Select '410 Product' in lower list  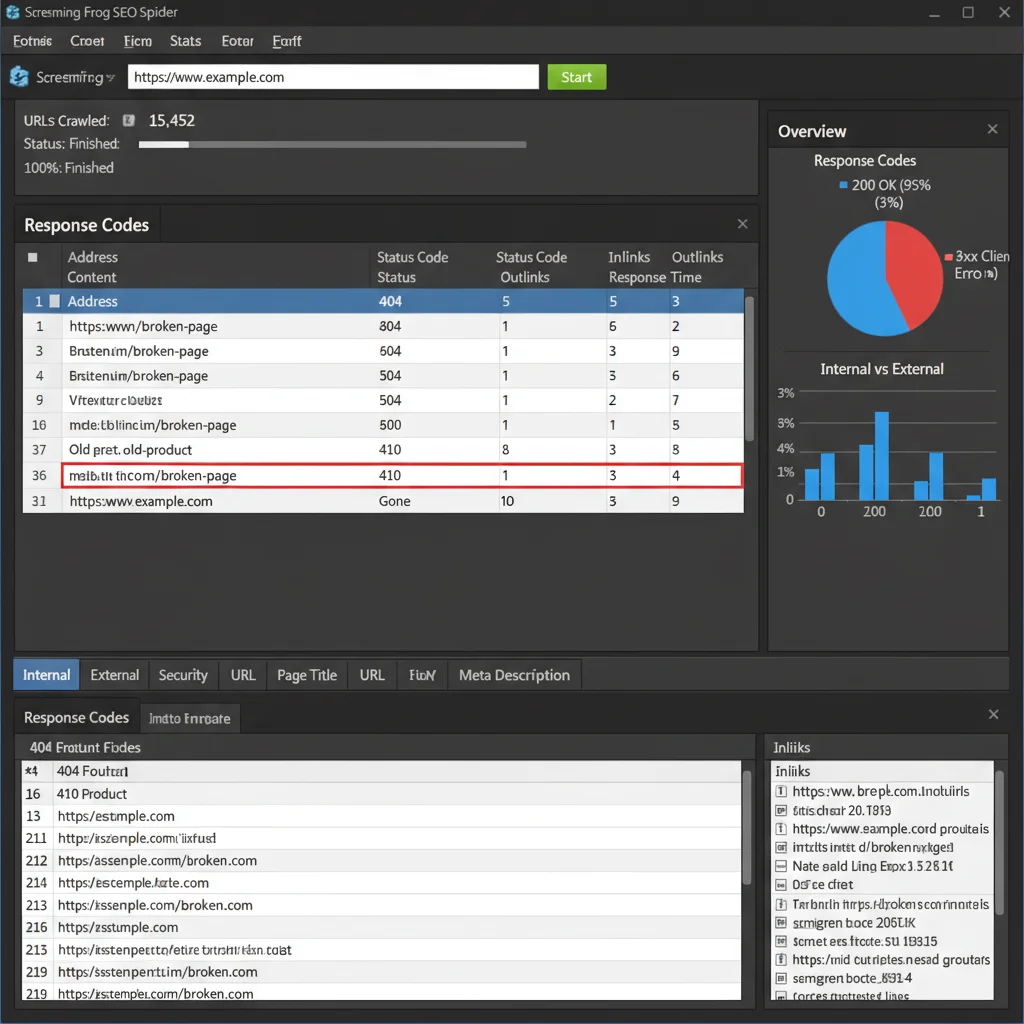pyautogui.click(x=382, y=794)
